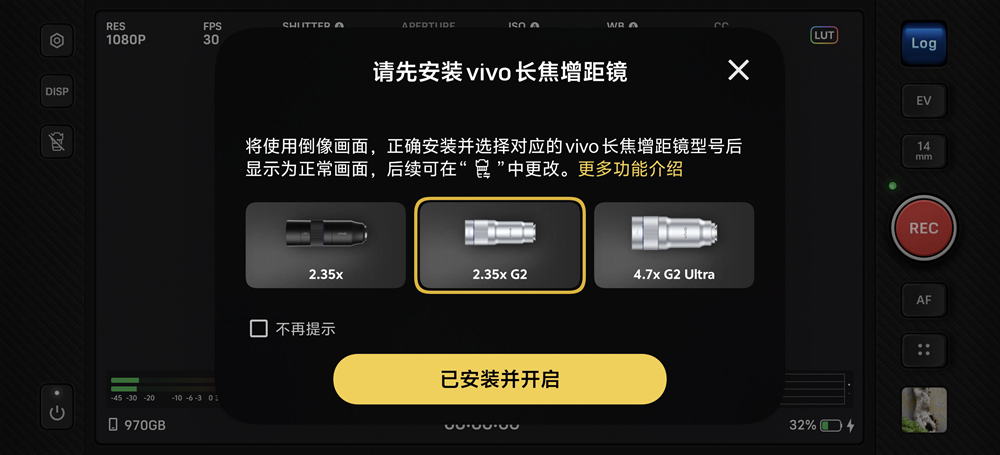The image size is (1000, 455).
Task: Select the 14 mm focal length button
Action: pos(923,151)
